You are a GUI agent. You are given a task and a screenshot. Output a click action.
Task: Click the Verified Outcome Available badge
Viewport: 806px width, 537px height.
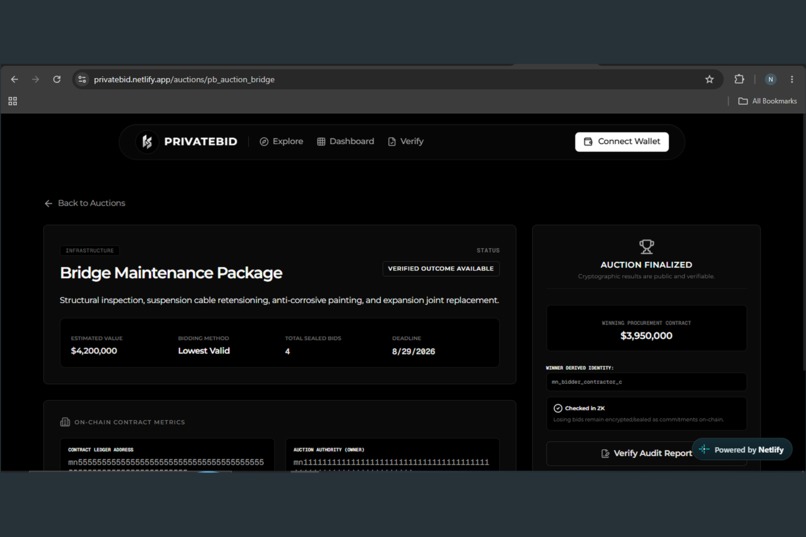click(x=441, y=269)
